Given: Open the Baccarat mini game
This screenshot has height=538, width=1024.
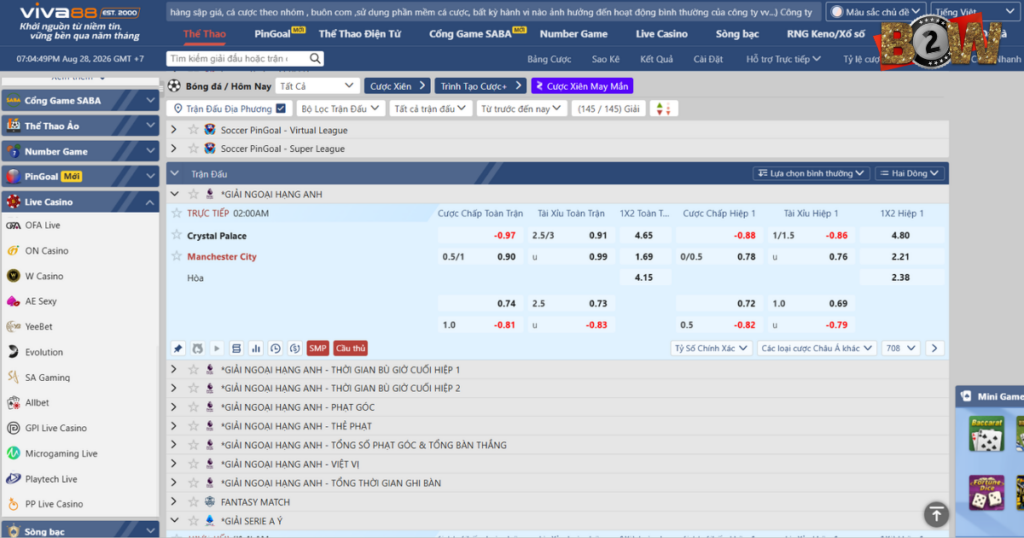Looking at the screenshot, I should pos(986,434).
